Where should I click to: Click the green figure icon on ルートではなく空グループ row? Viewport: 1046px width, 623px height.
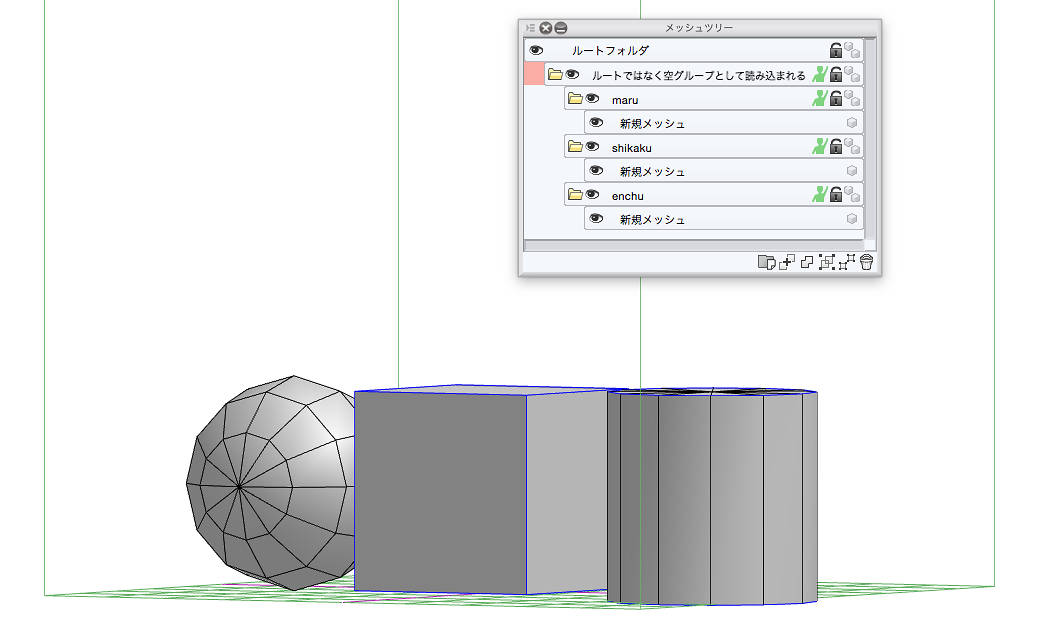tap(820, 74)
